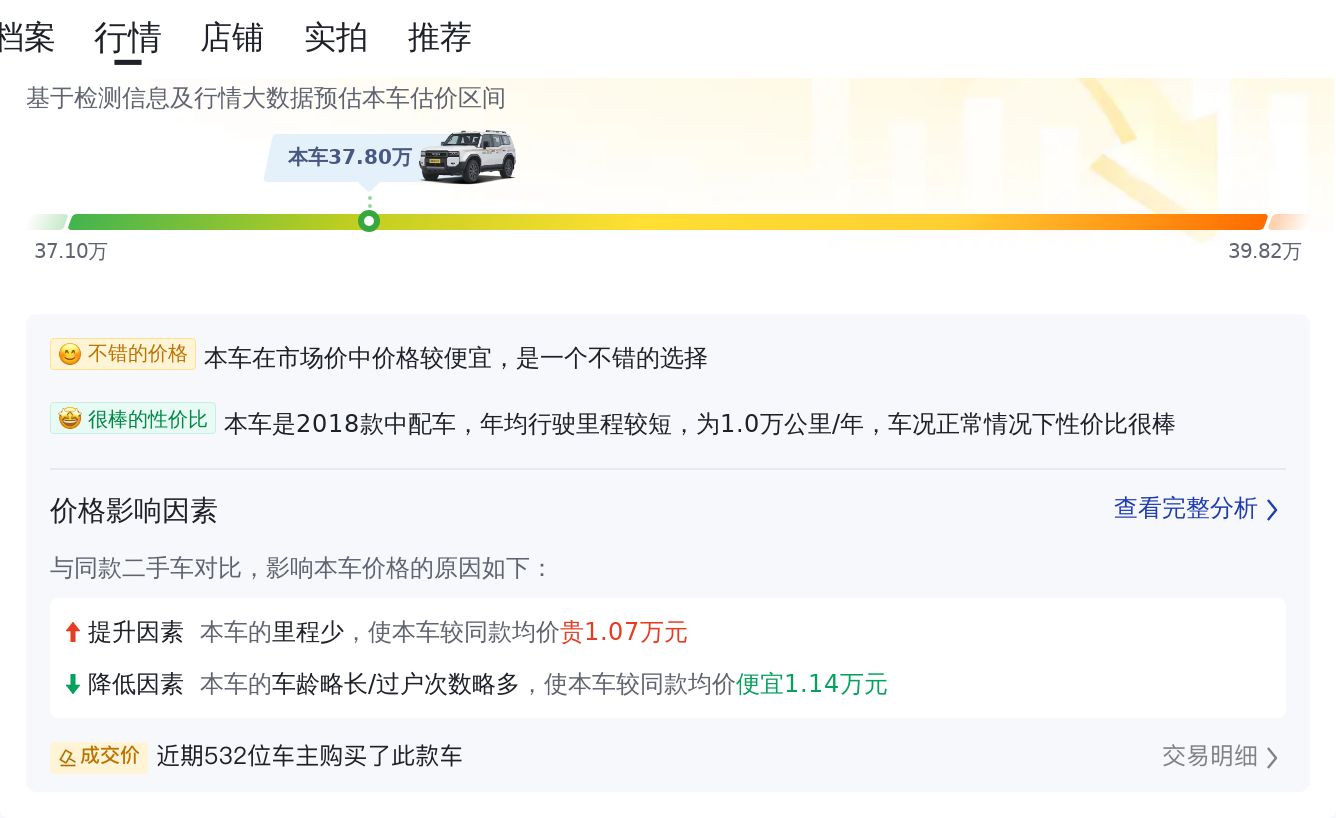Click the star-eyes 很棒的性价比 emoji icon

[x=69, y=420]
